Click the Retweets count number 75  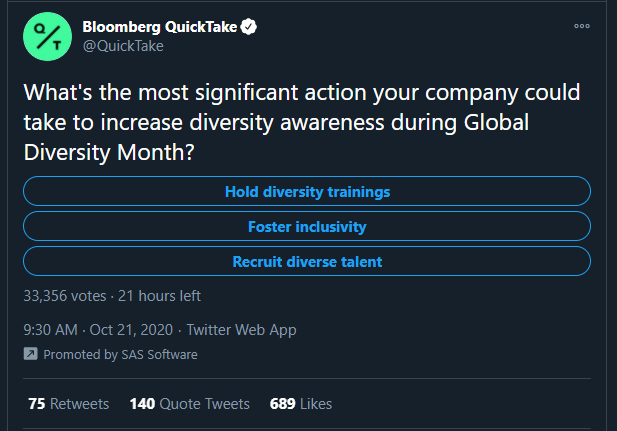[x=37, y=404]
